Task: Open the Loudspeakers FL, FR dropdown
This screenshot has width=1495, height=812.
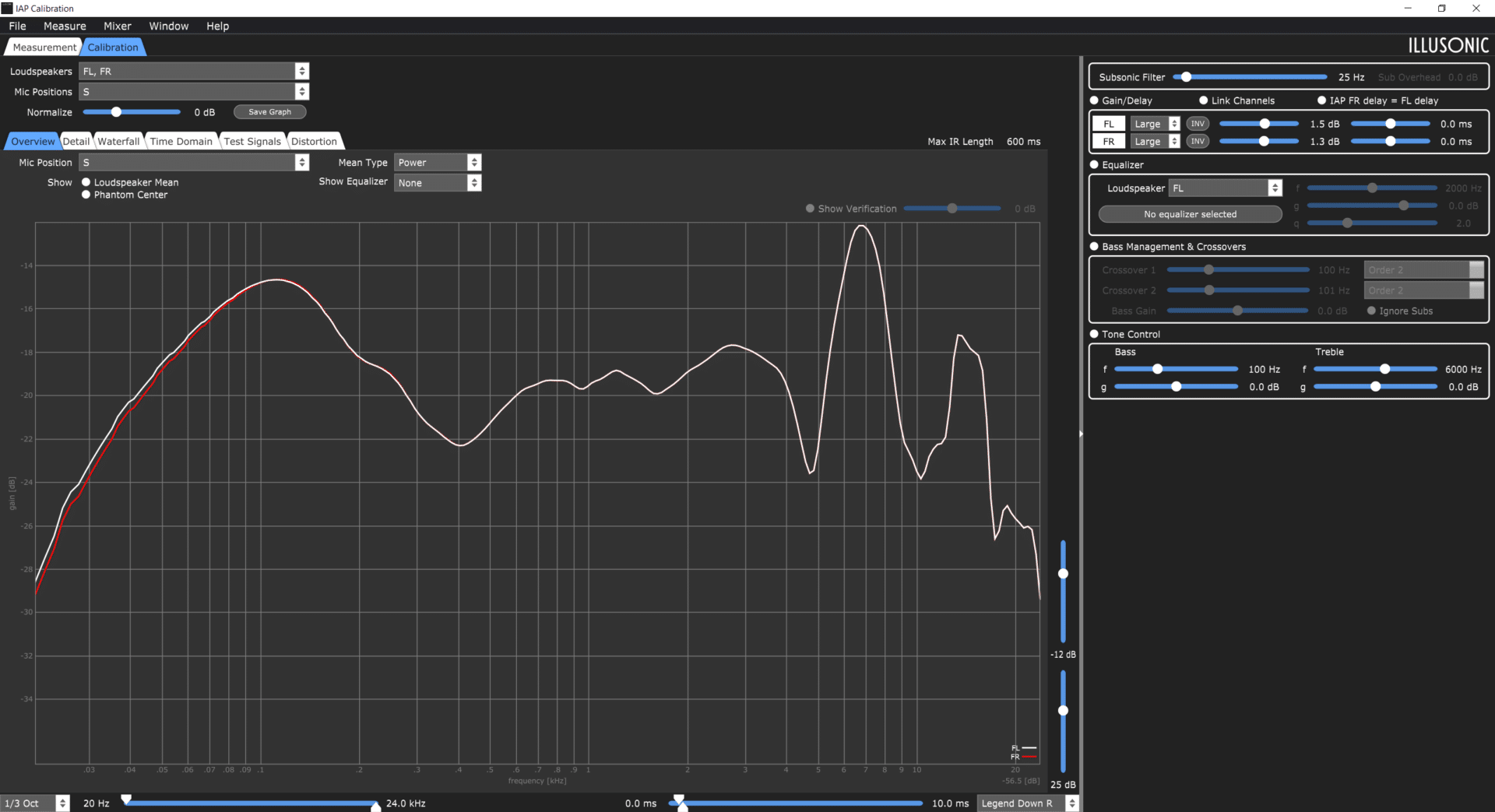Action: pyautogui.click(x=194, y=71)
